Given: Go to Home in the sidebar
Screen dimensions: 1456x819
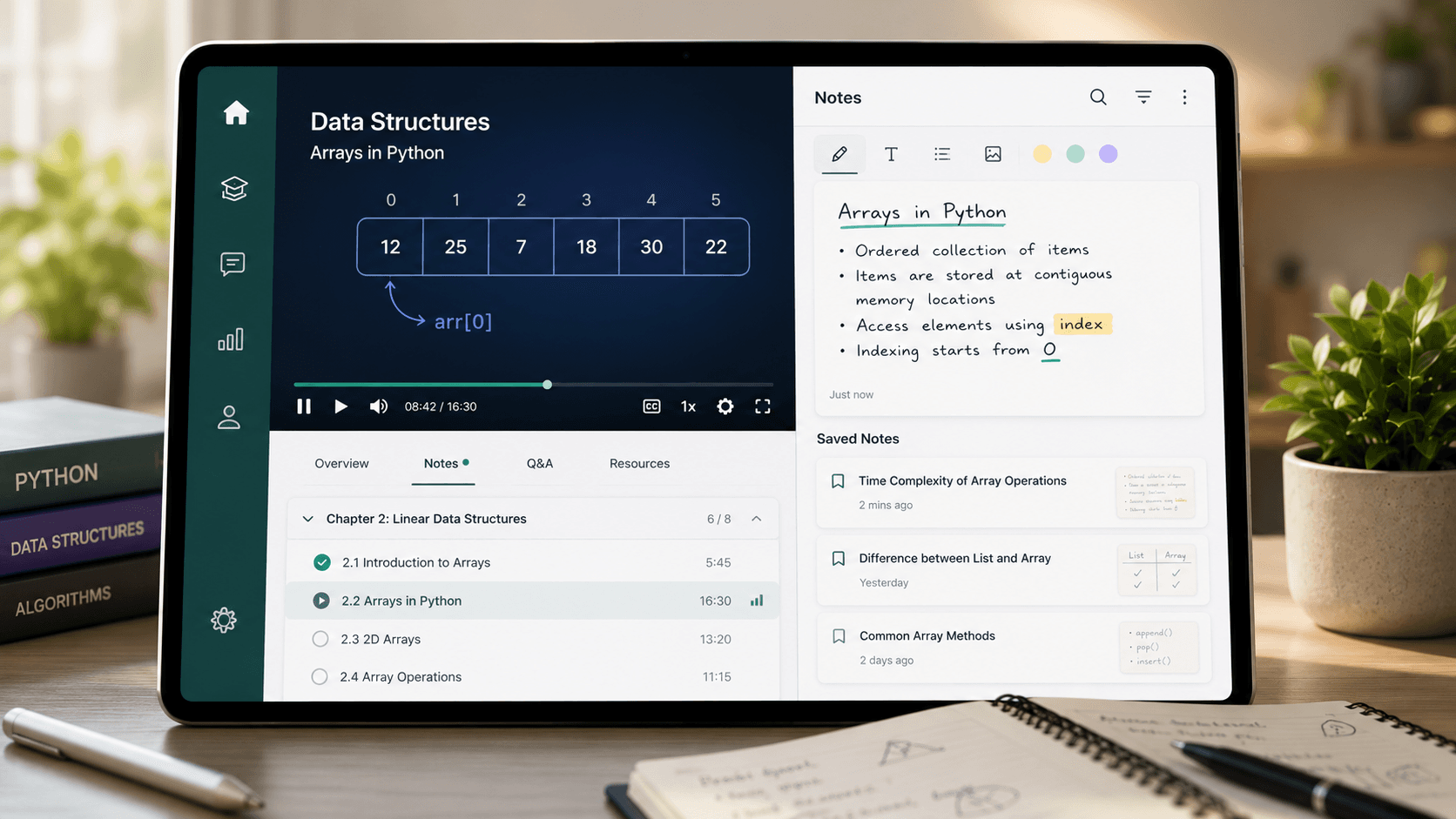Looking at the screenshot, I should 236,113.
